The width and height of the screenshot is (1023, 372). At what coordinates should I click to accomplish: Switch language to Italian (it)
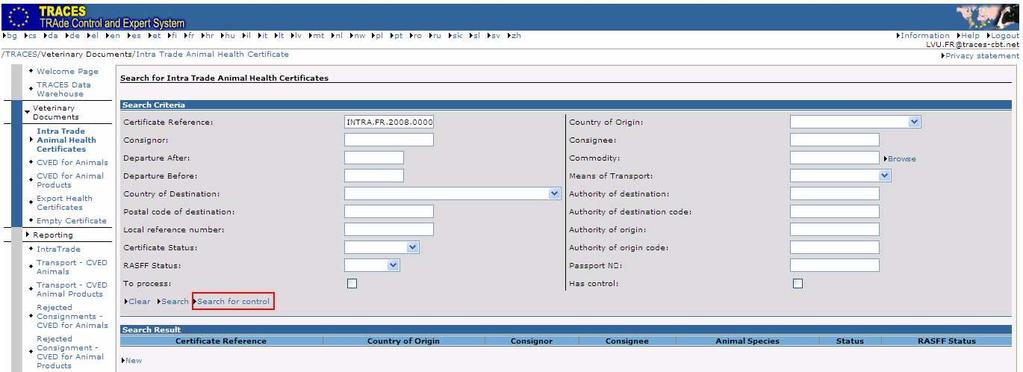click(264, 36)
